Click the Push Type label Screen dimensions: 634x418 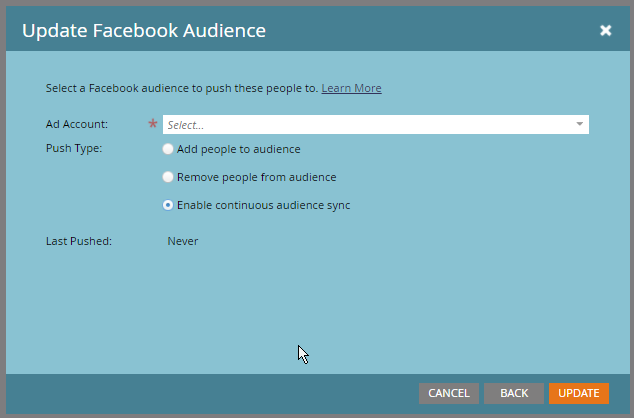(x=74, y=149)
